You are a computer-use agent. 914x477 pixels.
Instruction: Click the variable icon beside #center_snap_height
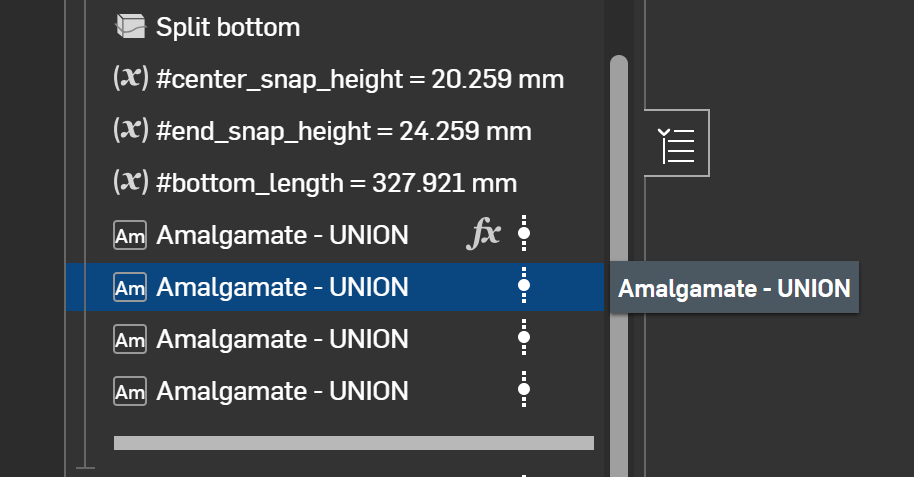click(131, 79)
